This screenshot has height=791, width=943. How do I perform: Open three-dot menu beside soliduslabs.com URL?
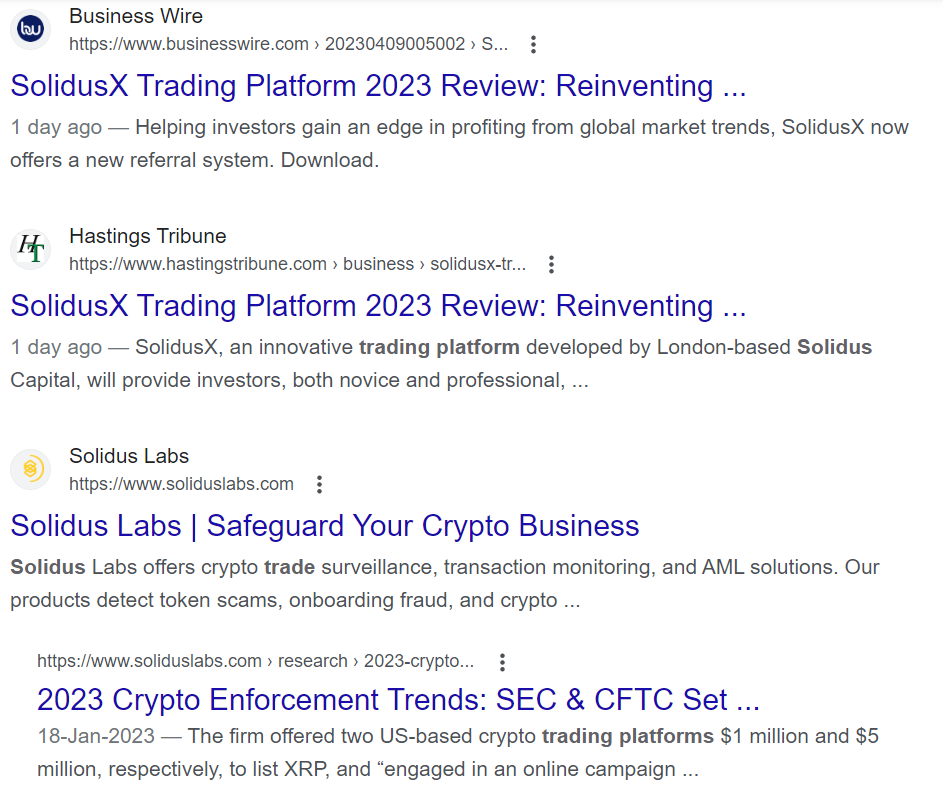319,485
